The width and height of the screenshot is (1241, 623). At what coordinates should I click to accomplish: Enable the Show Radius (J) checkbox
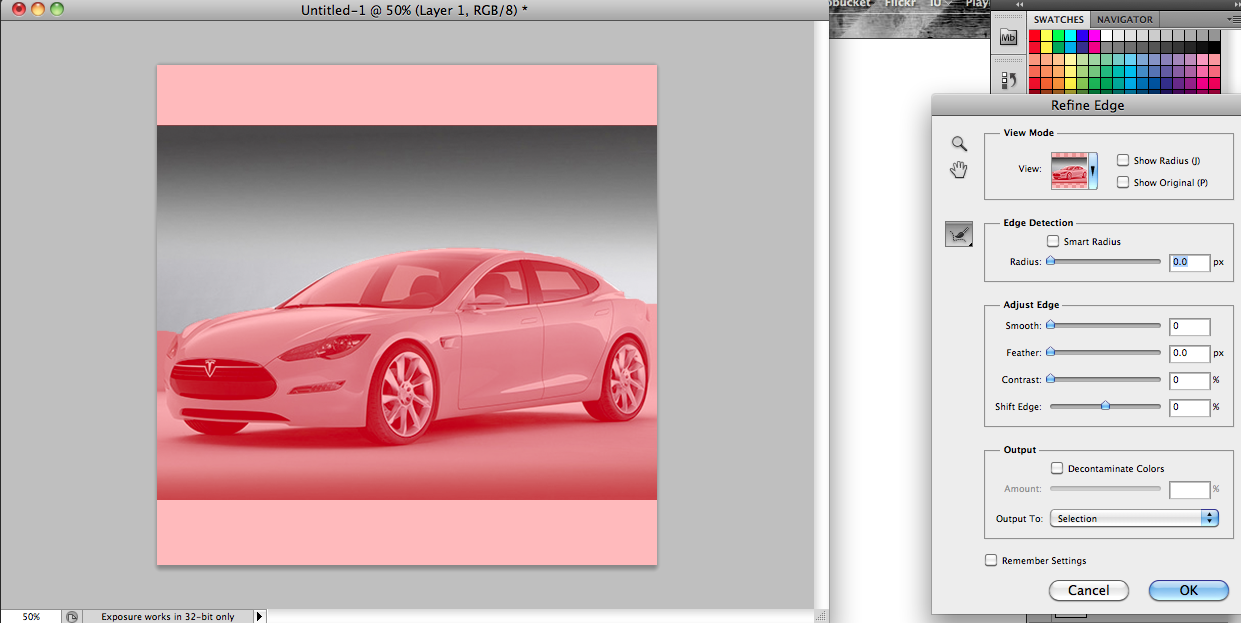(1123, 160)
